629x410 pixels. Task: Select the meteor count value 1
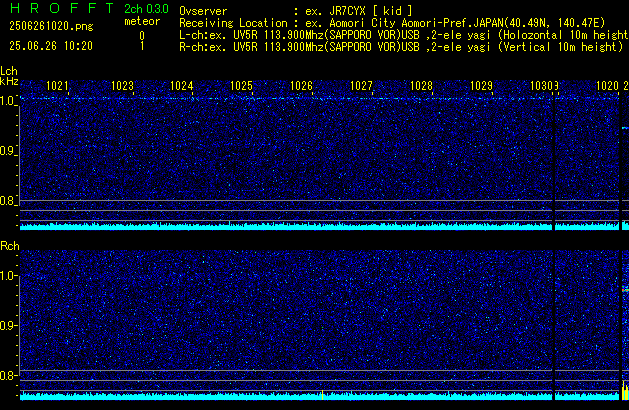tap(142, 46)
